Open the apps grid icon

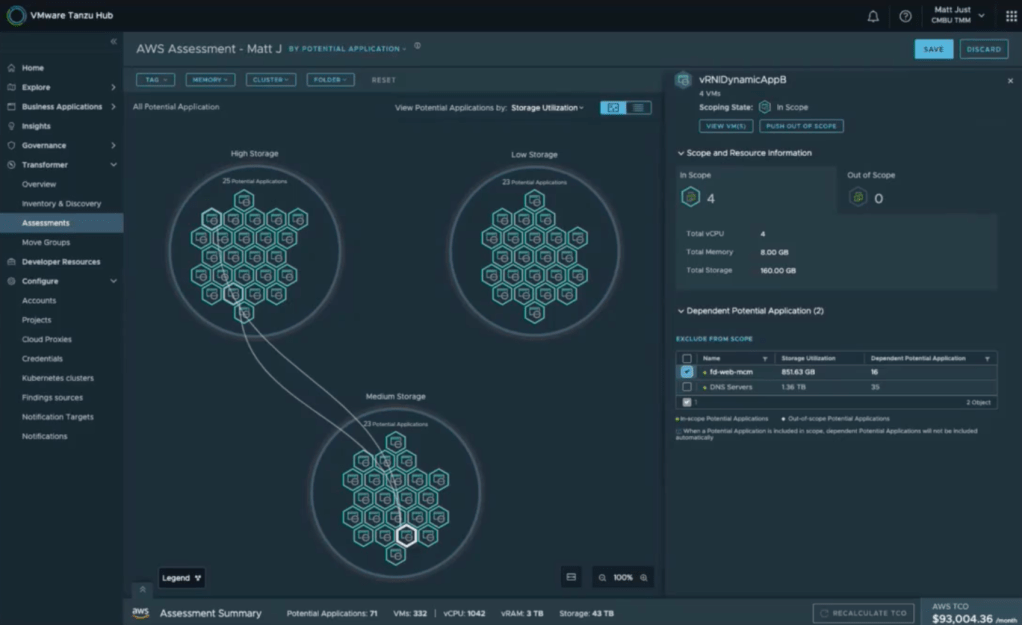1011,16
